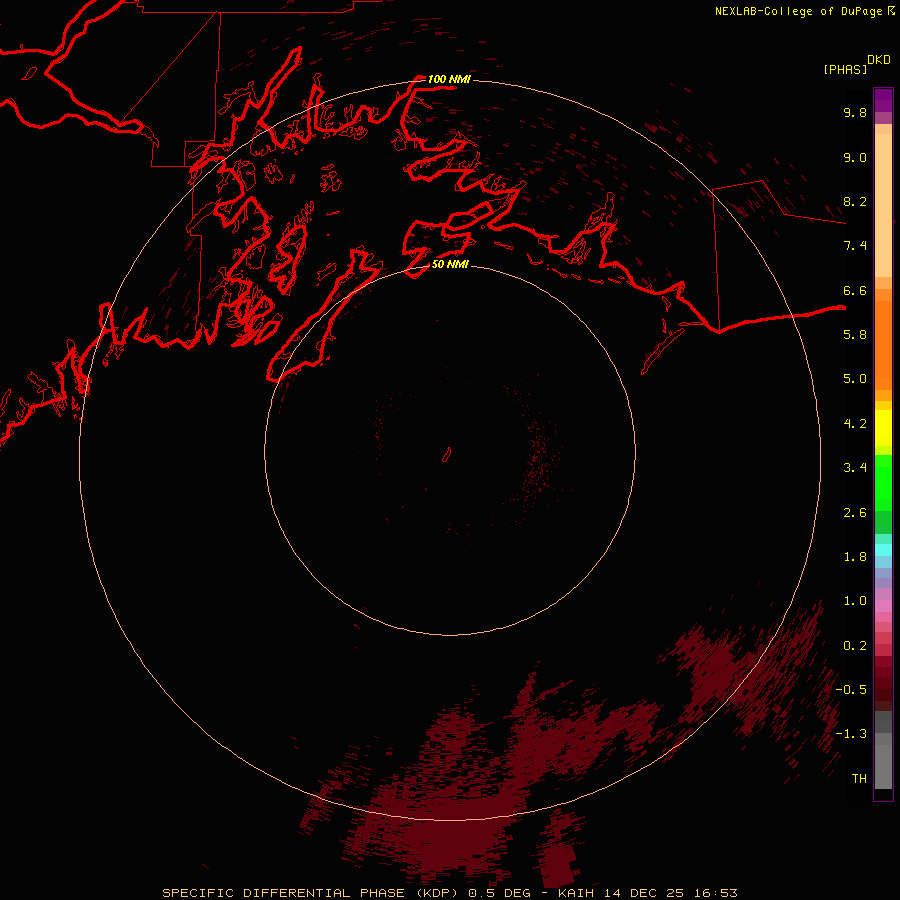Pick the pale peach color scale segment
This screenshot has width=900, height=900.
click(883, 205)
